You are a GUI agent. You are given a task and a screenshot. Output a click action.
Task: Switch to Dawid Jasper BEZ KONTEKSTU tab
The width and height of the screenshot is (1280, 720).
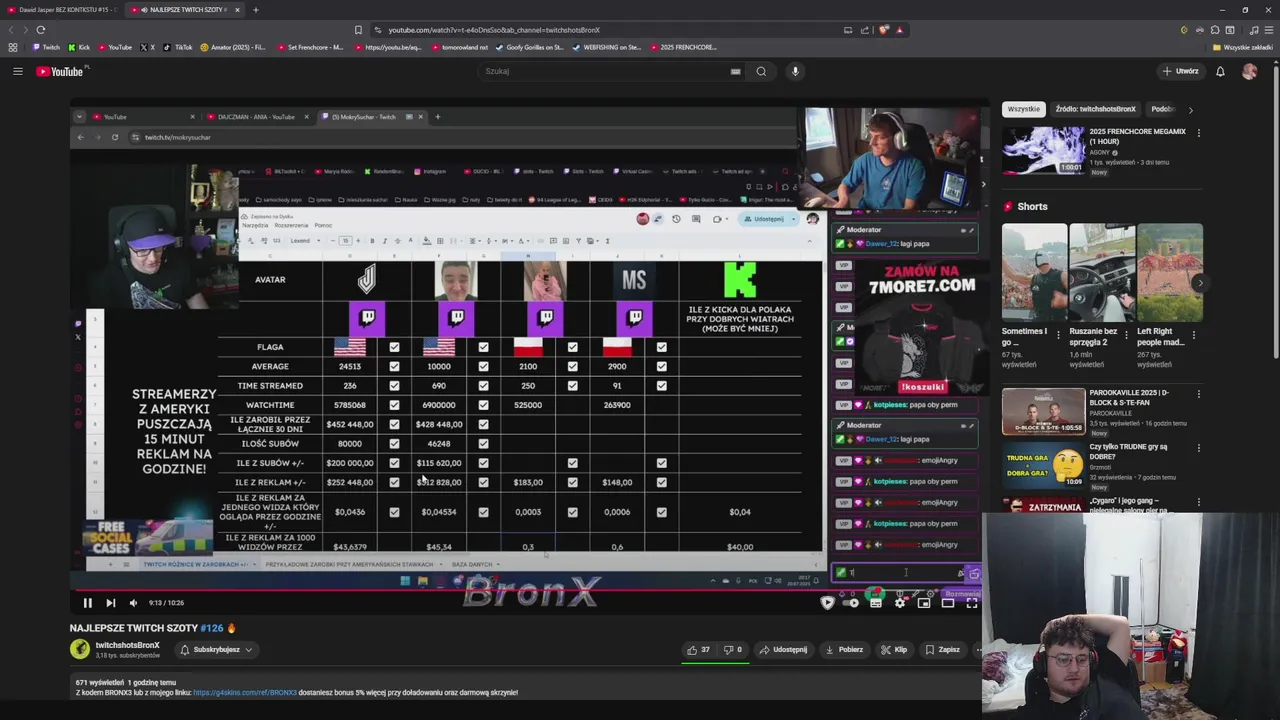(62, 10)
